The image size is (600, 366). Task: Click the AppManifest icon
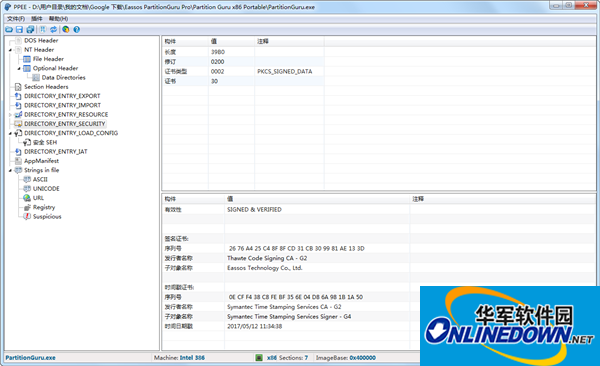[x=18, y=161]
